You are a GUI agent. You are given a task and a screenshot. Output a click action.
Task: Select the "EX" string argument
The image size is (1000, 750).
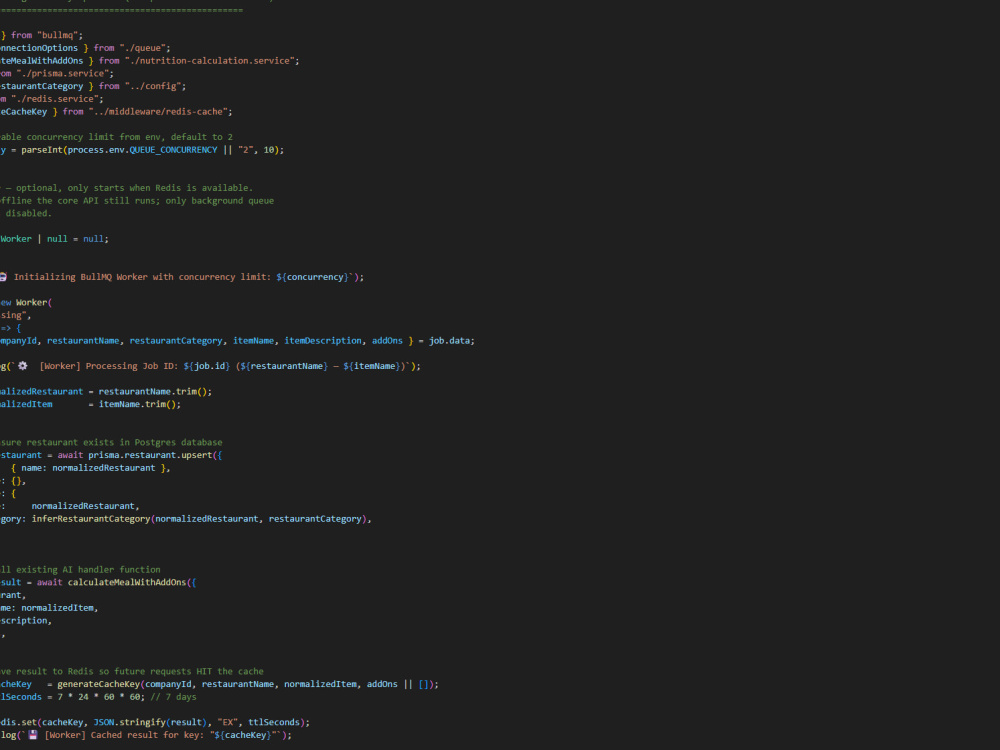[x=228, y=723]
